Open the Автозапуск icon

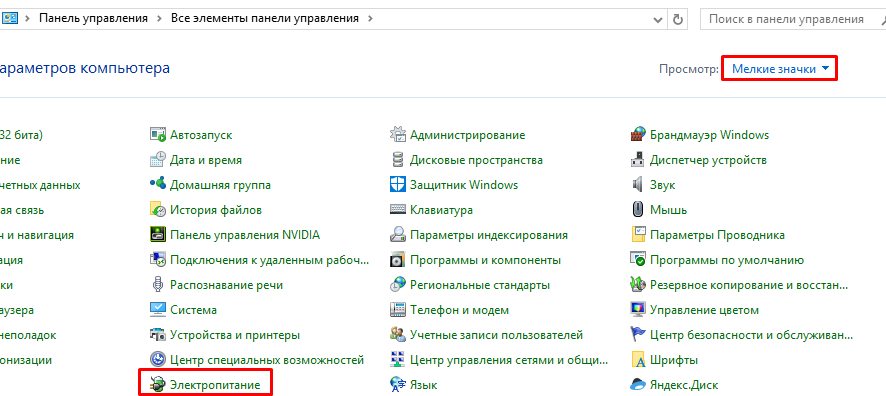point(158,135)
